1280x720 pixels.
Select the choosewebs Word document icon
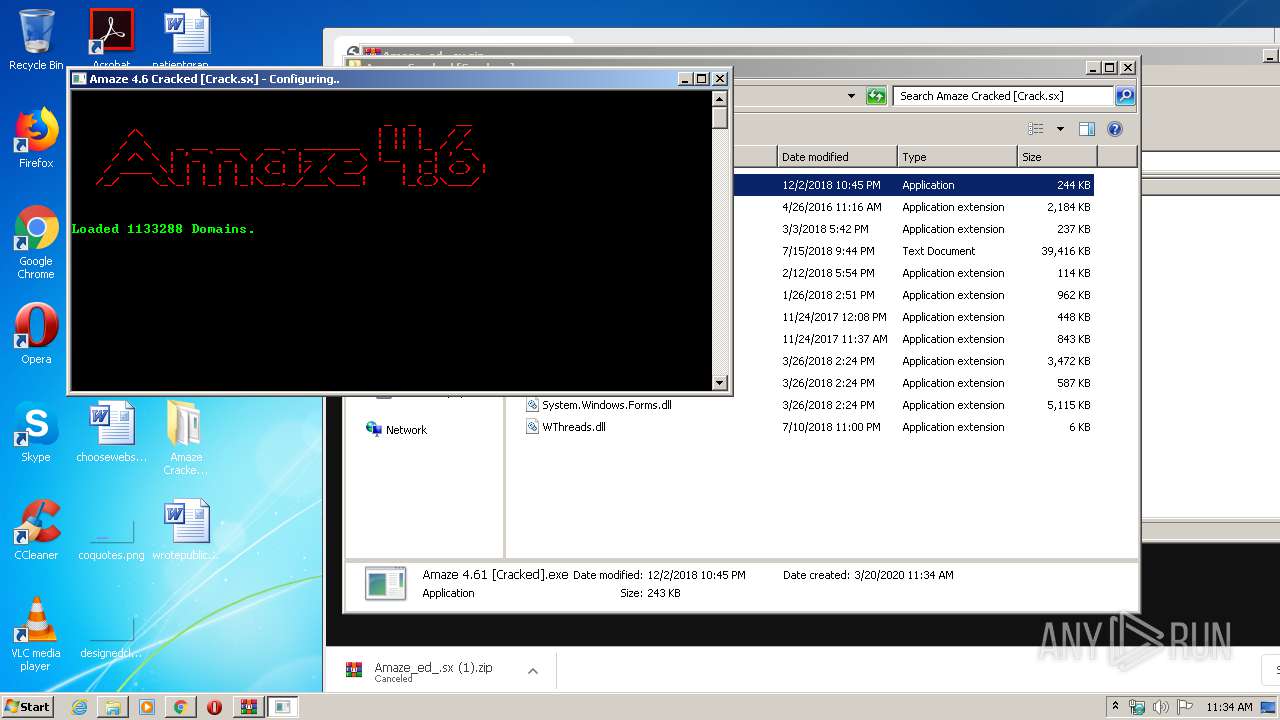click(111, 432)
